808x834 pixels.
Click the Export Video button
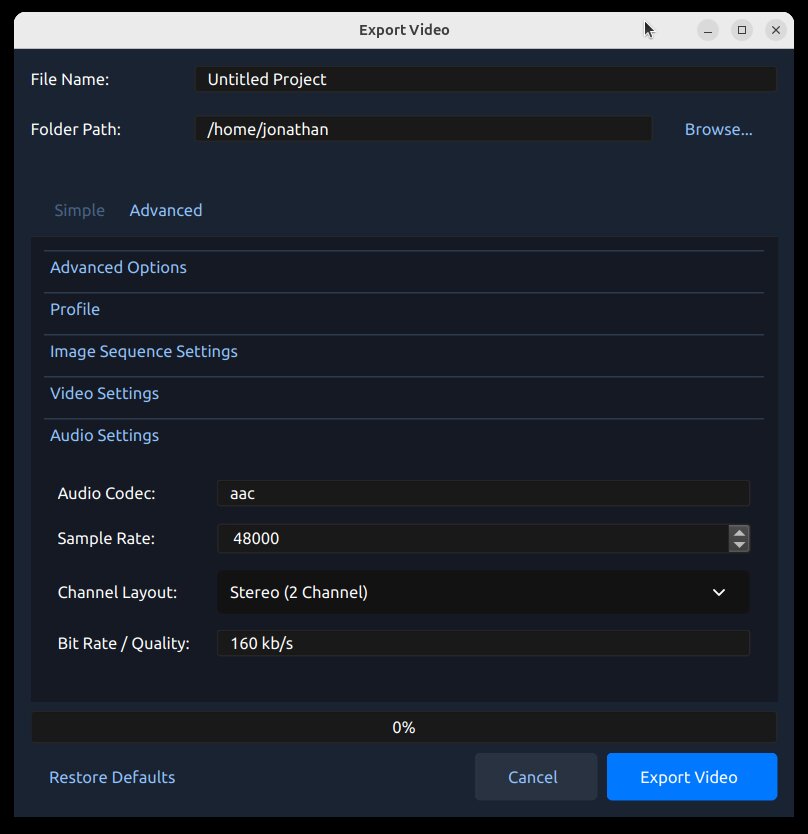point(691,777)
